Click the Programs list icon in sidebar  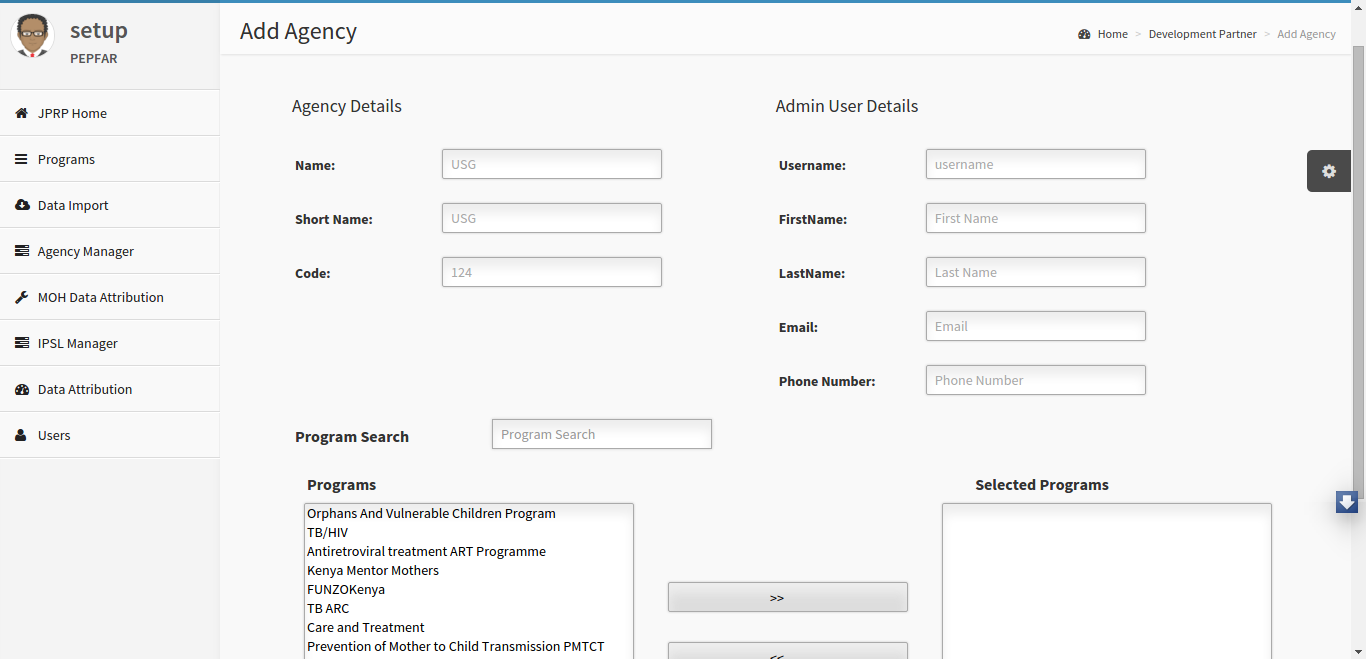tap(21, 159)
